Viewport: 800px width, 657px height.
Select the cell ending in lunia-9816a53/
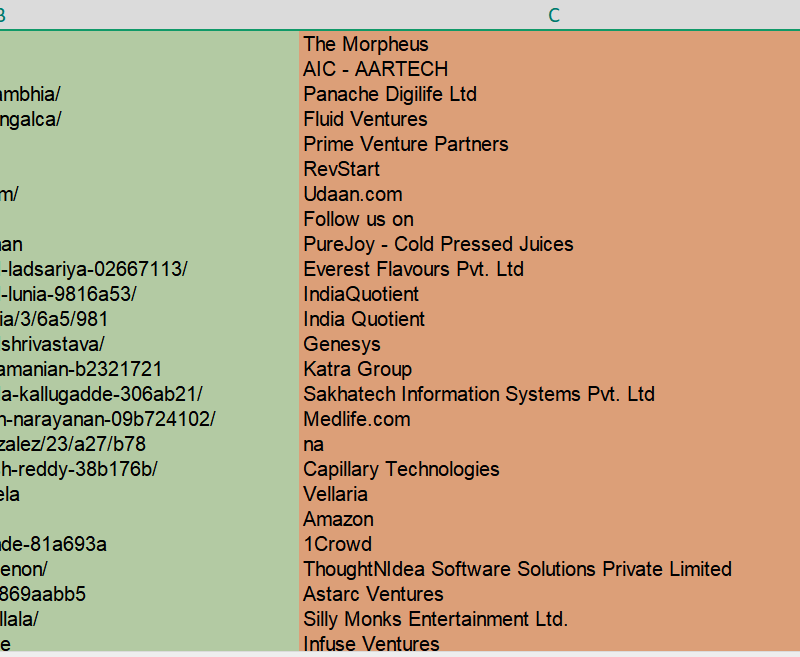click(x=149, y=294)
